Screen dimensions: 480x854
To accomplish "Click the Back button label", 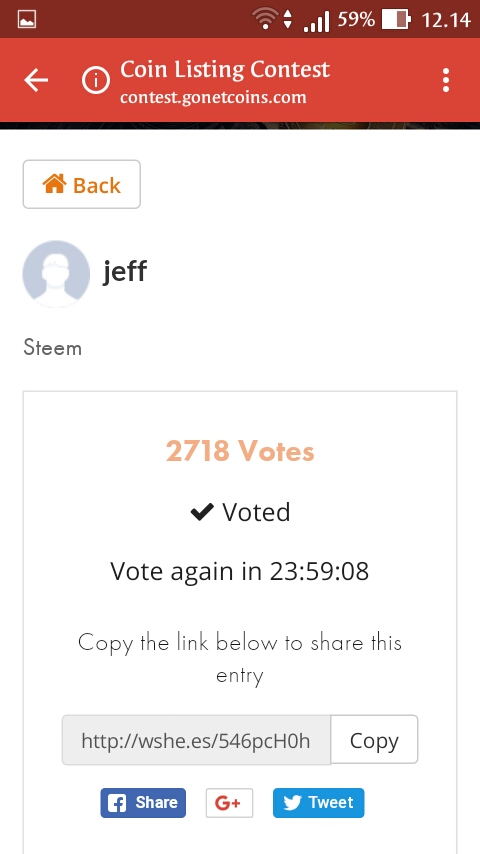I will click(x=96, y=186).
